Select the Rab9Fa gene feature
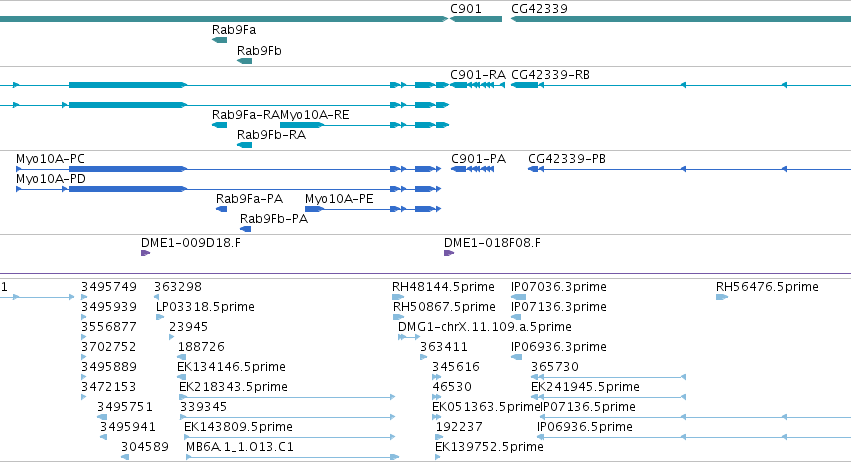This screenshot has width=851, height=462. click(219, 40)
